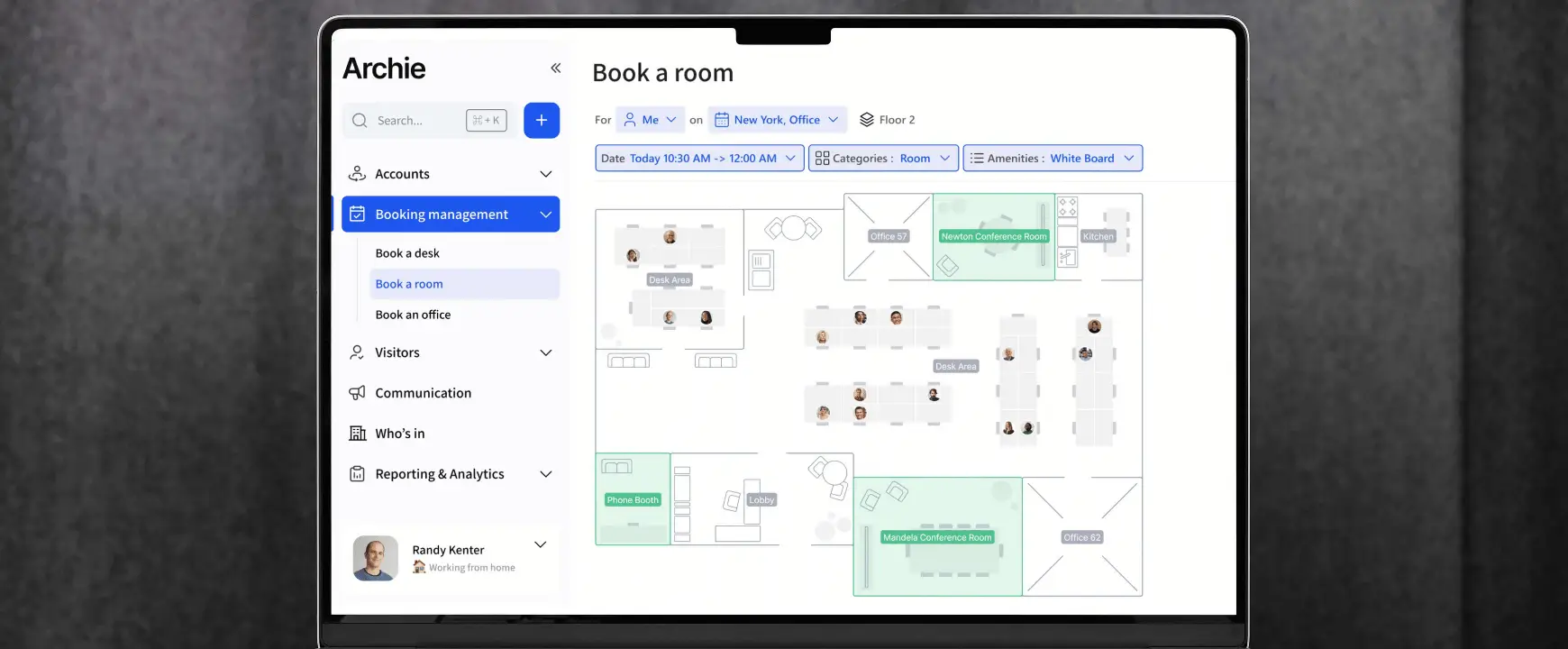Open New York, Office location dropdown
This screenshot has width=1568, height=649.
[778, 120]
